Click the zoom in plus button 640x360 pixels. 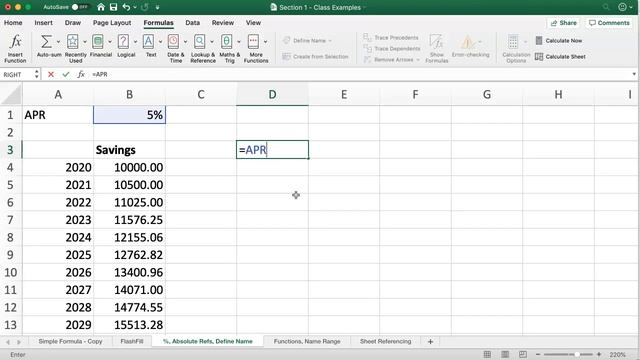(x=599, y=354)
